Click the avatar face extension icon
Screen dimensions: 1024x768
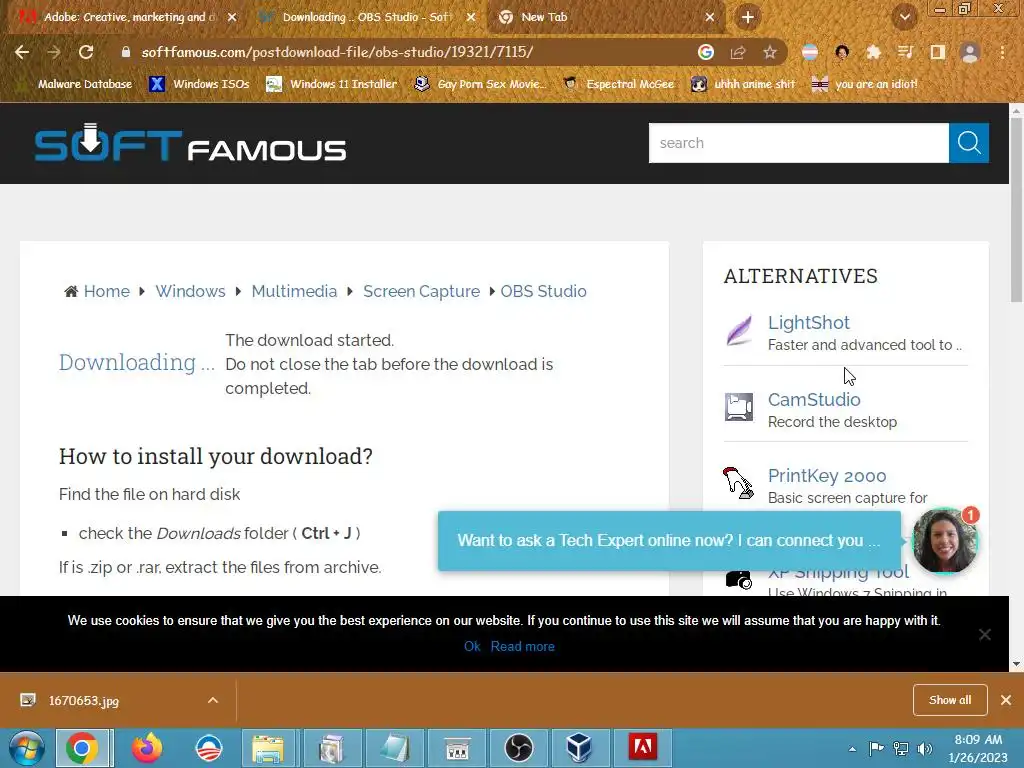point(842,52)
